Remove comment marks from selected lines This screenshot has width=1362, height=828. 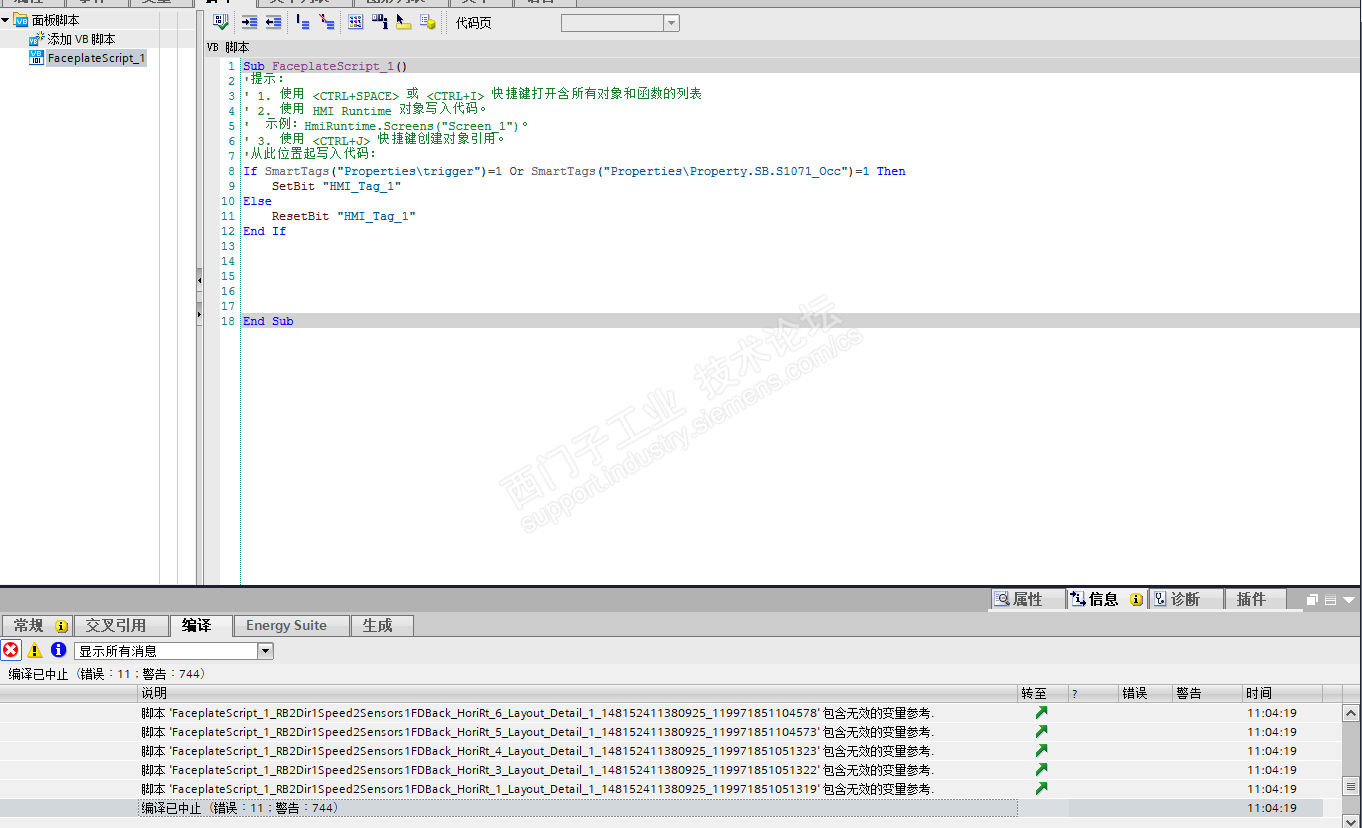pos(326,22)
